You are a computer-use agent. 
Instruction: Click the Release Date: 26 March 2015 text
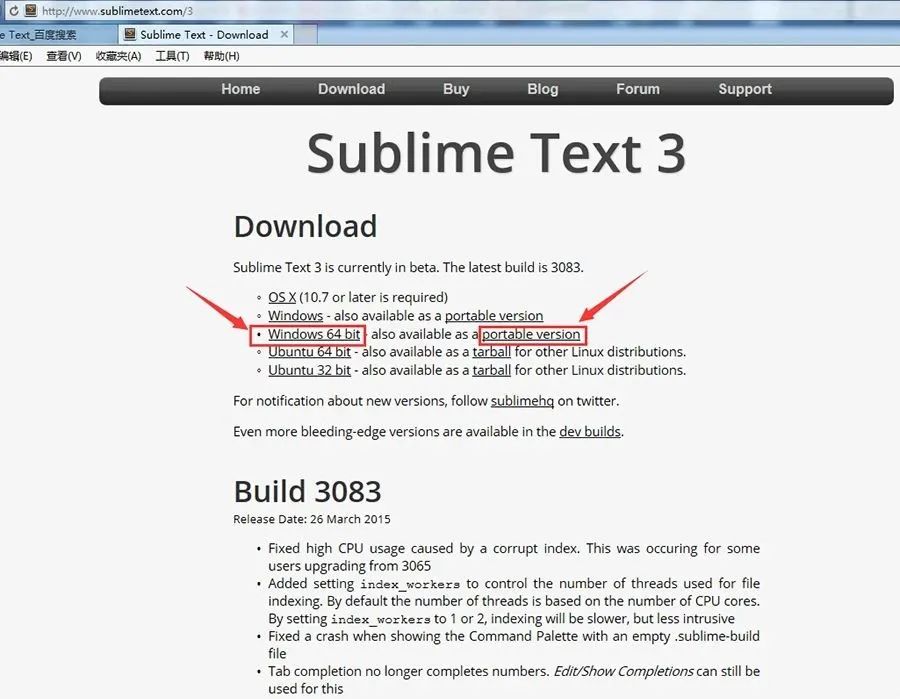(312, 519)
